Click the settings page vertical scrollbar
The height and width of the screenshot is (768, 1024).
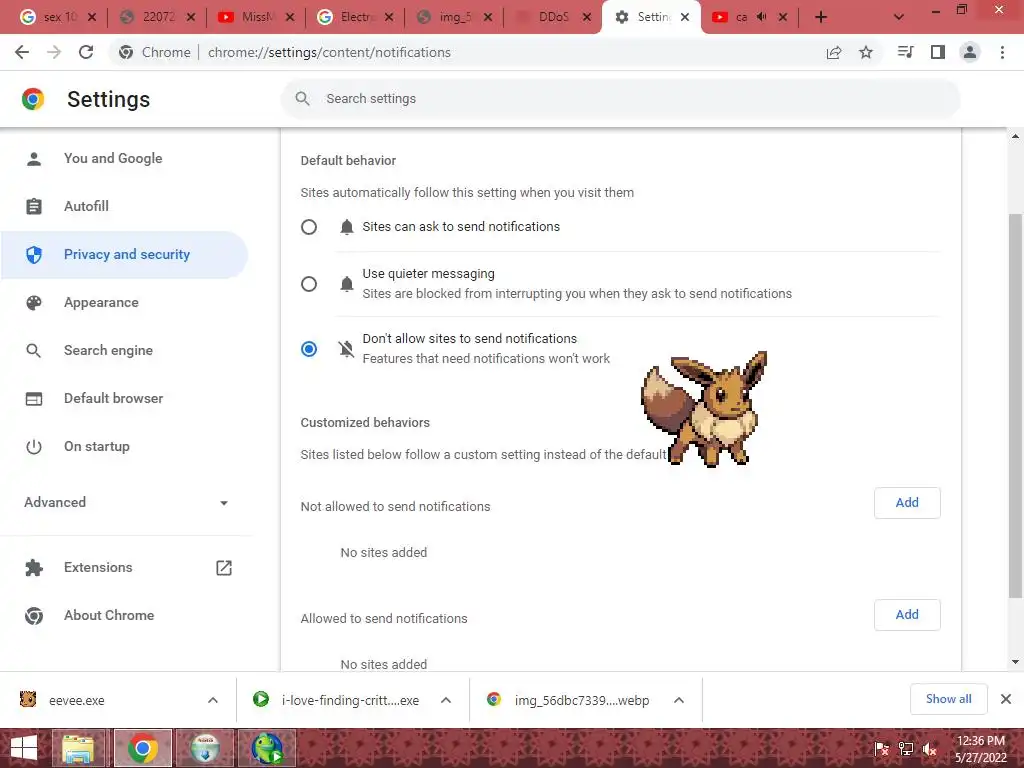[x=1015, y=406]
